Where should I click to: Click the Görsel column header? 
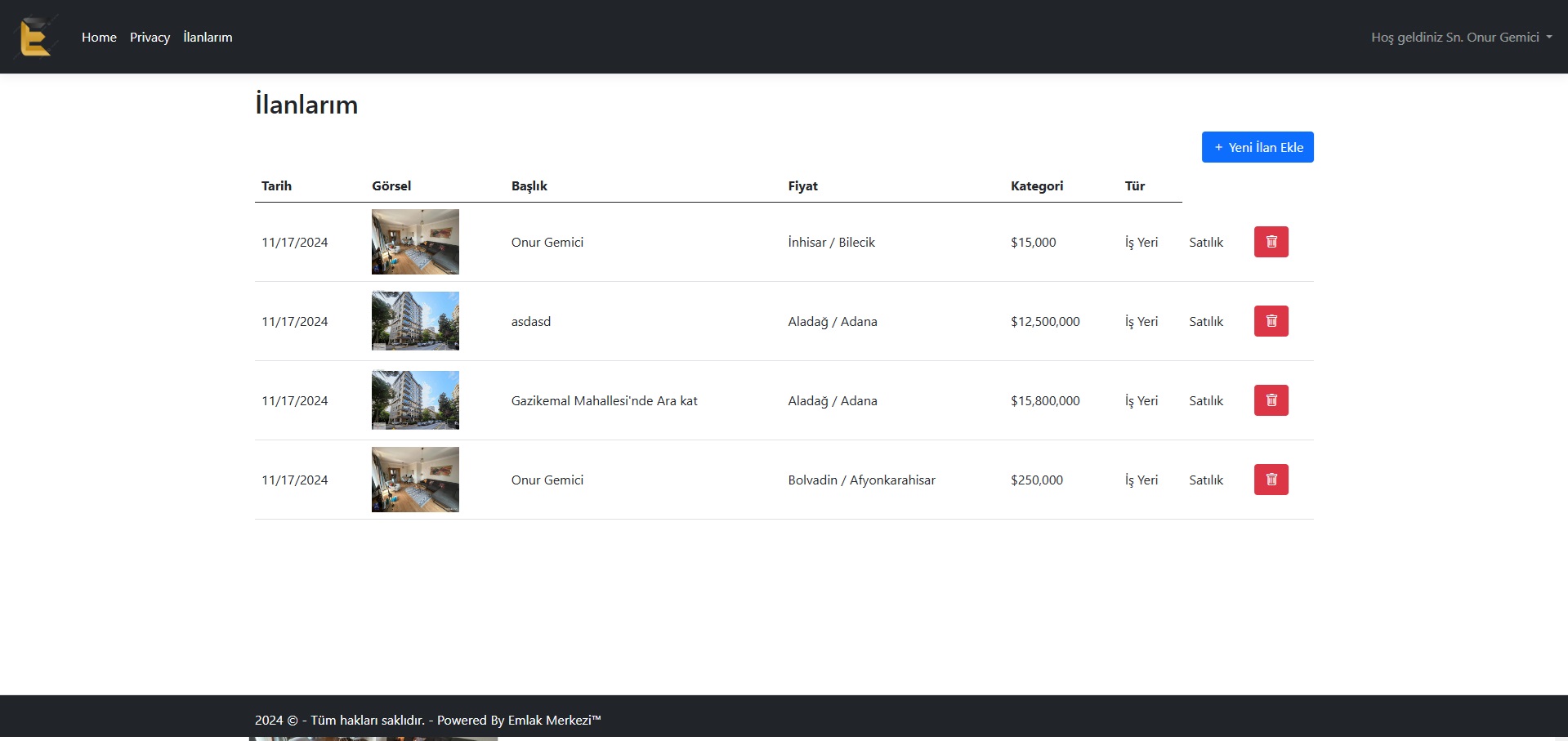391,185
